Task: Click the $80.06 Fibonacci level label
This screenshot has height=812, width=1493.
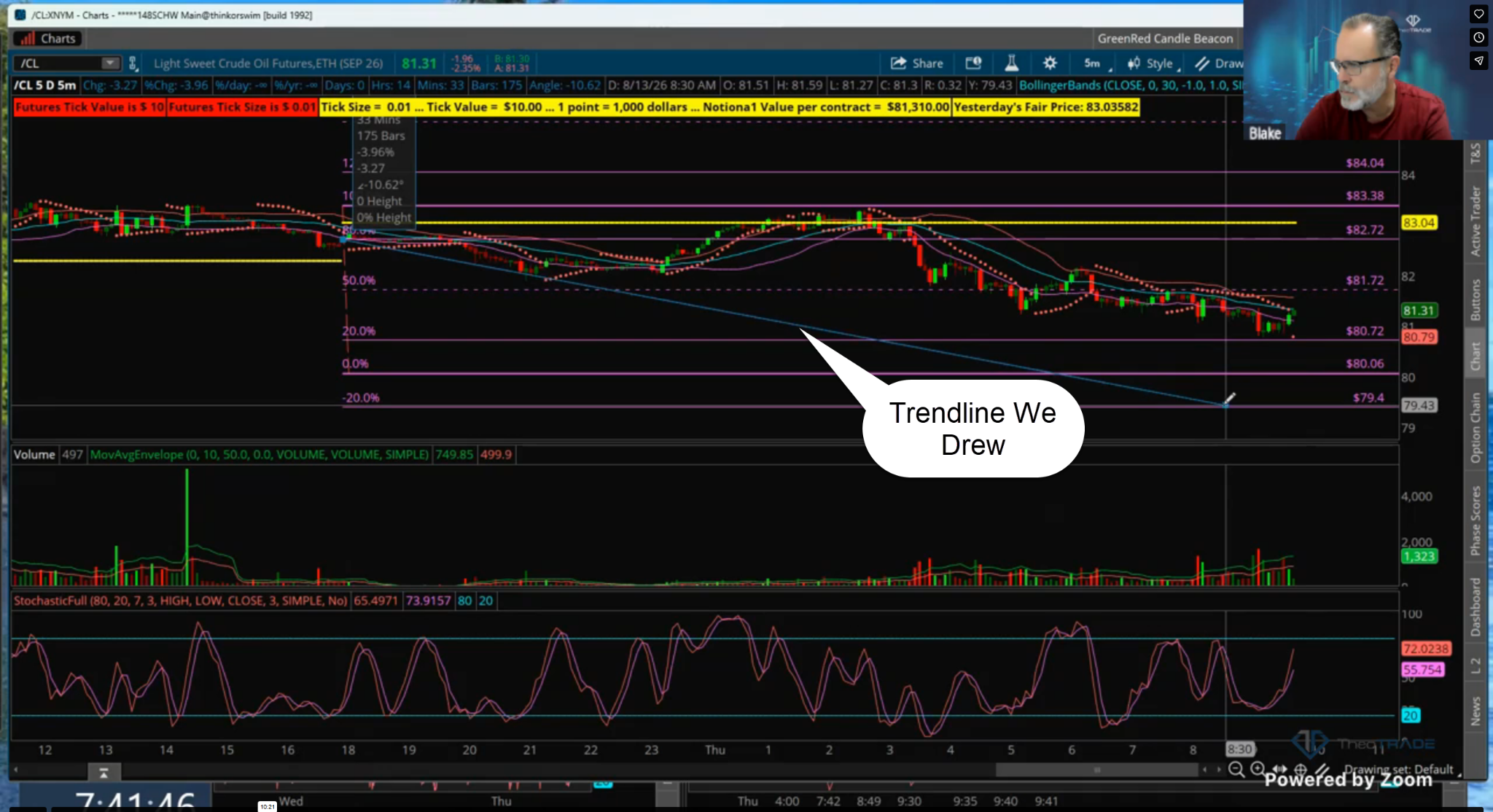Action: click(x=1365, y=364)
